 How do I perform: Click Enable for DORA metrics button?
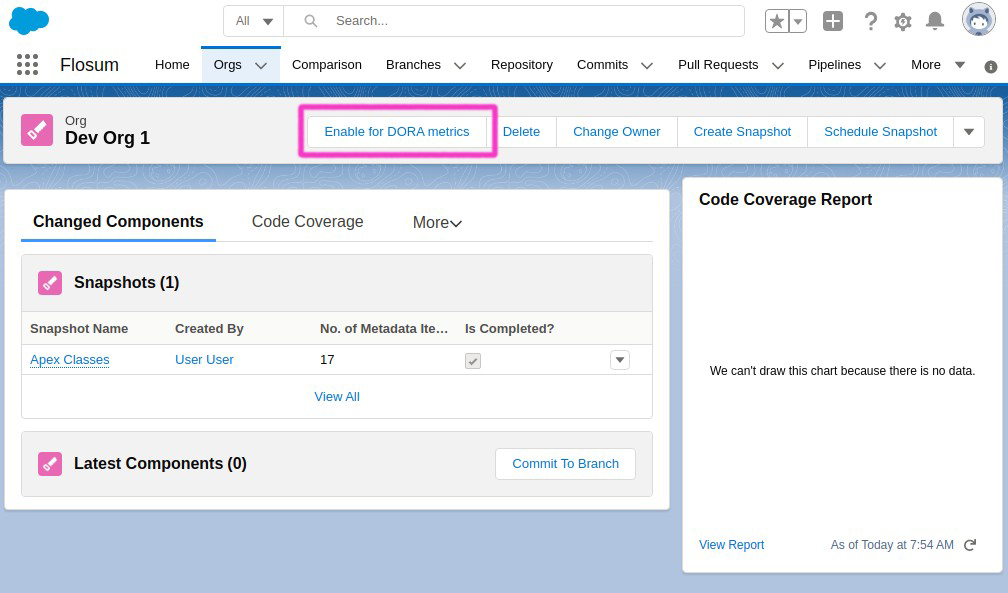click(x=396, y=132)
